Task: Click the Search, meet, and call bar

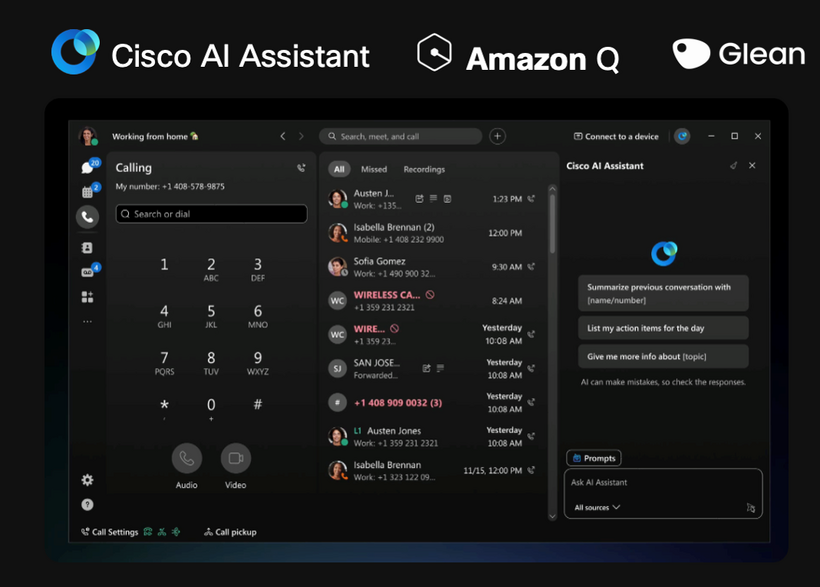Action: pos(401,136)
